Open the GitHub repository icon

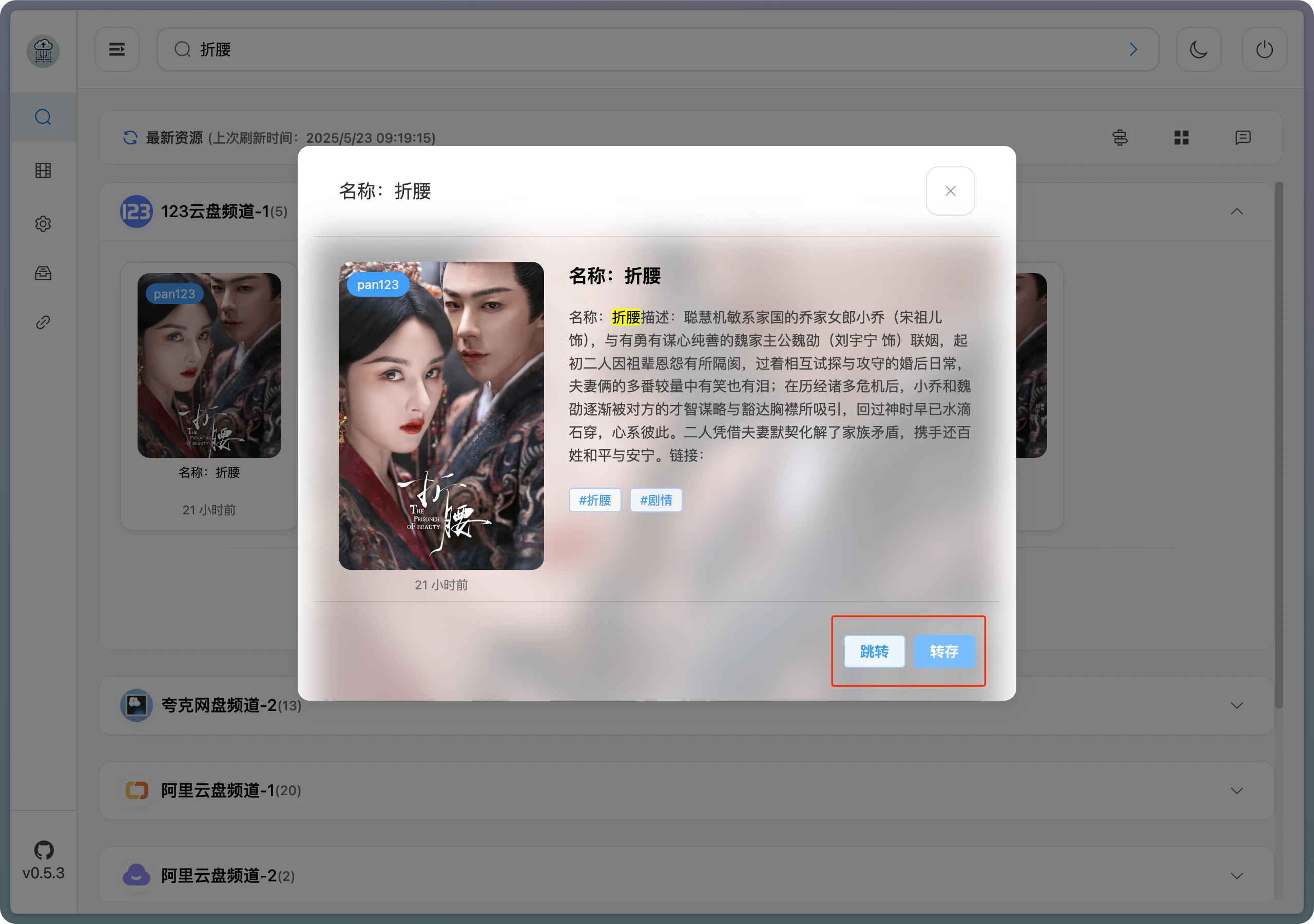tap(44, 850)
